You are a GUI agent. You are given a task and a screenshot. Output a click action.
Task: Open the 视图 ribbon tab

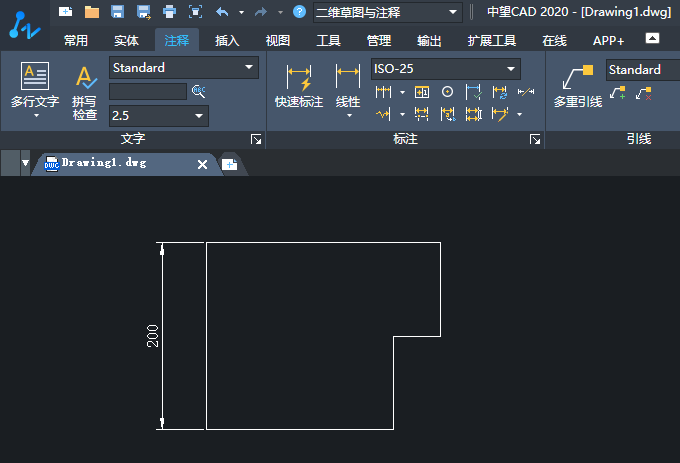coord(278,40)
